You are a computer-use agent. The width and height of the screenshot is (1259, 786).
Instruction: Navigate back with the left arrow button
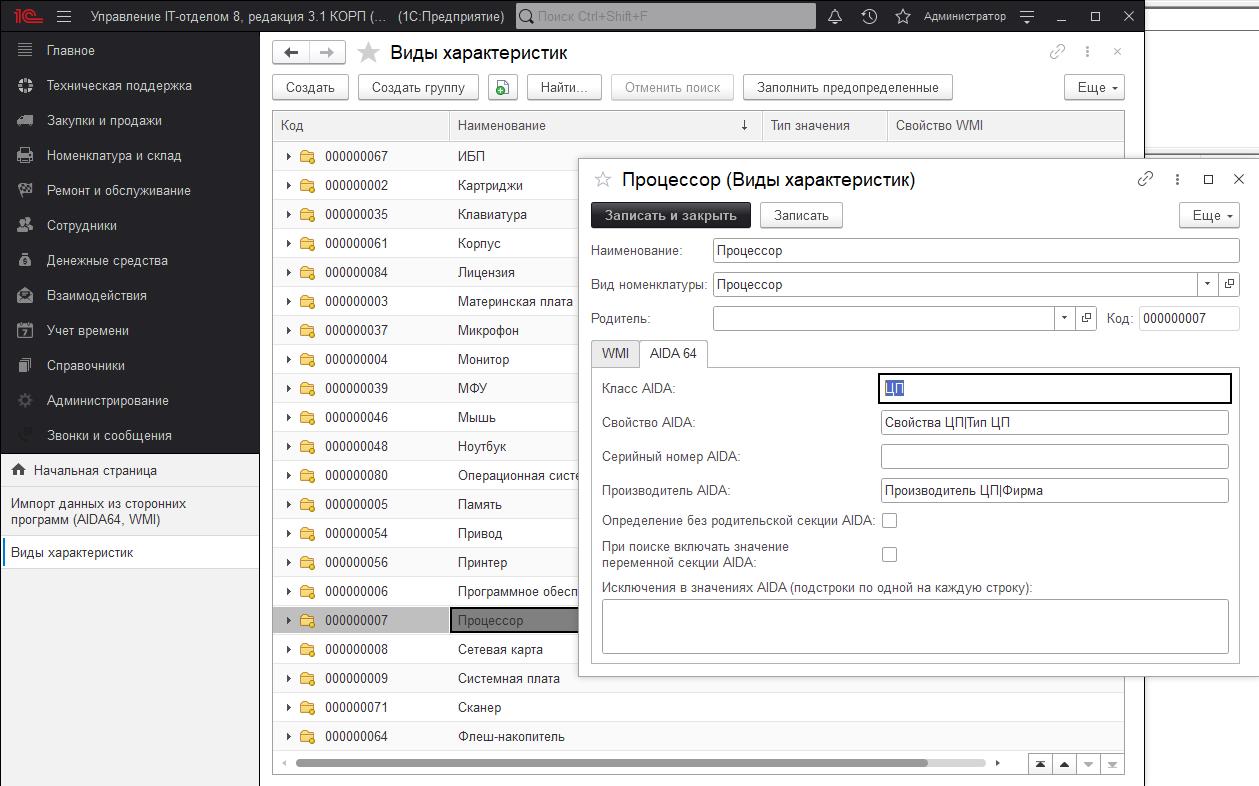pyautogui.click(x=289, y=52)
